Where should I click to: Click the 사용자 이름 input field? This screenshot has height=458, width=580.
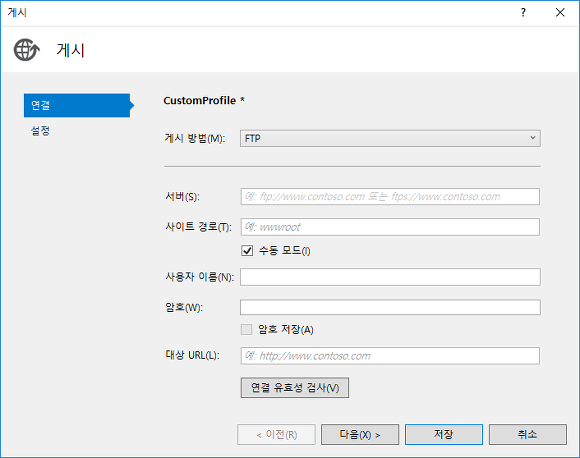pos(390,277)
